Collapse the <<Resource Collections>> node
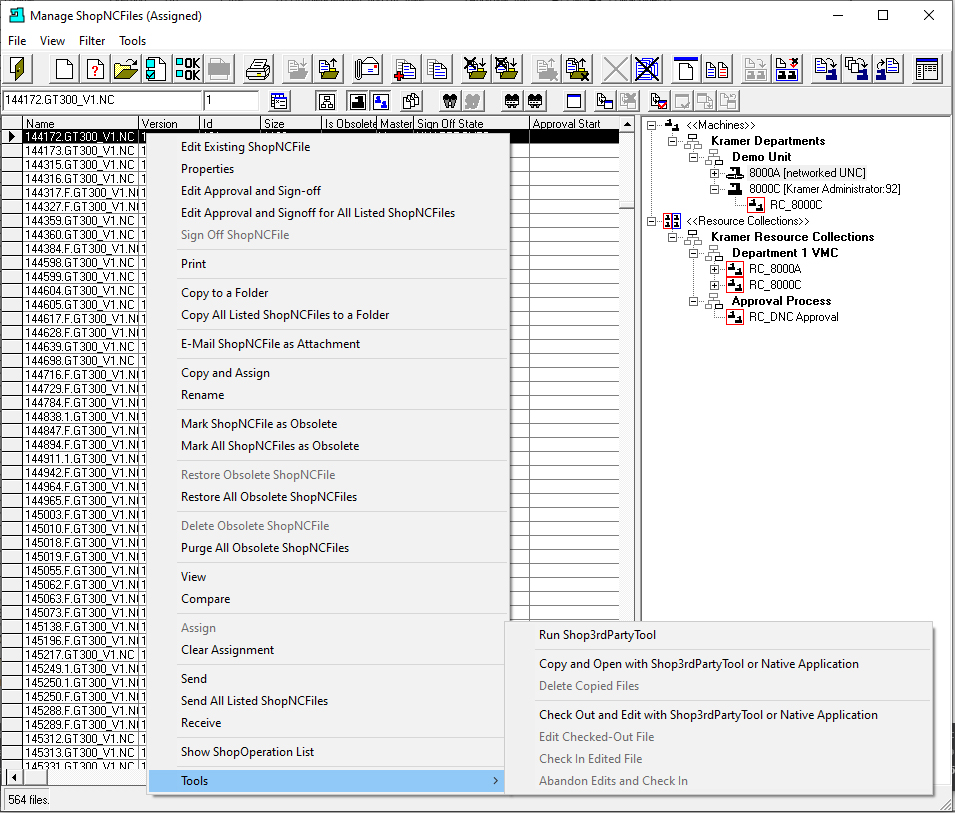 coord(651,221)
